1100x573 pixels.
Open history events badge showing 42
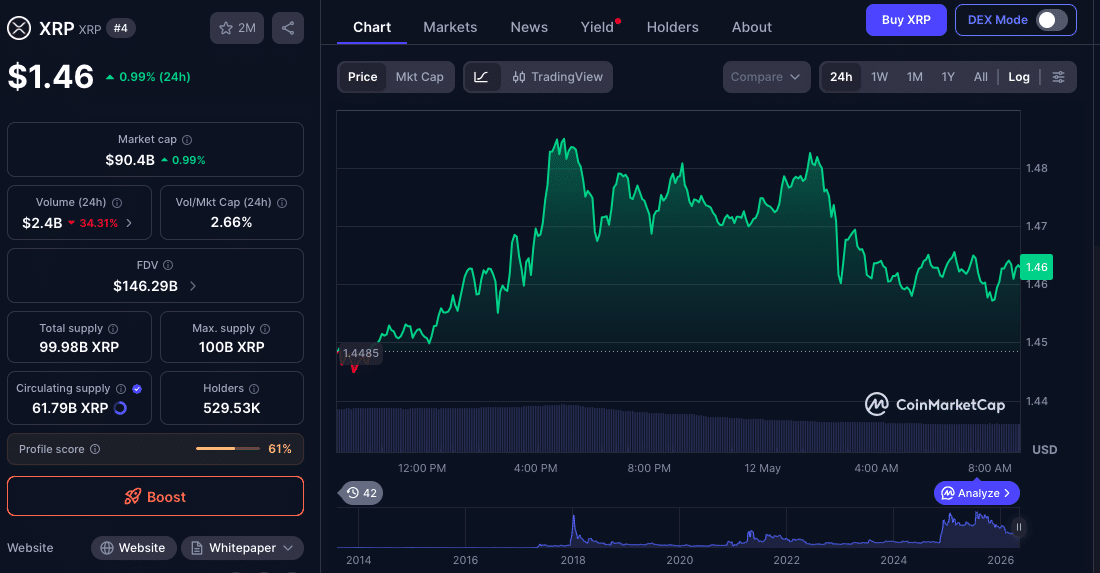click(361, 493)
